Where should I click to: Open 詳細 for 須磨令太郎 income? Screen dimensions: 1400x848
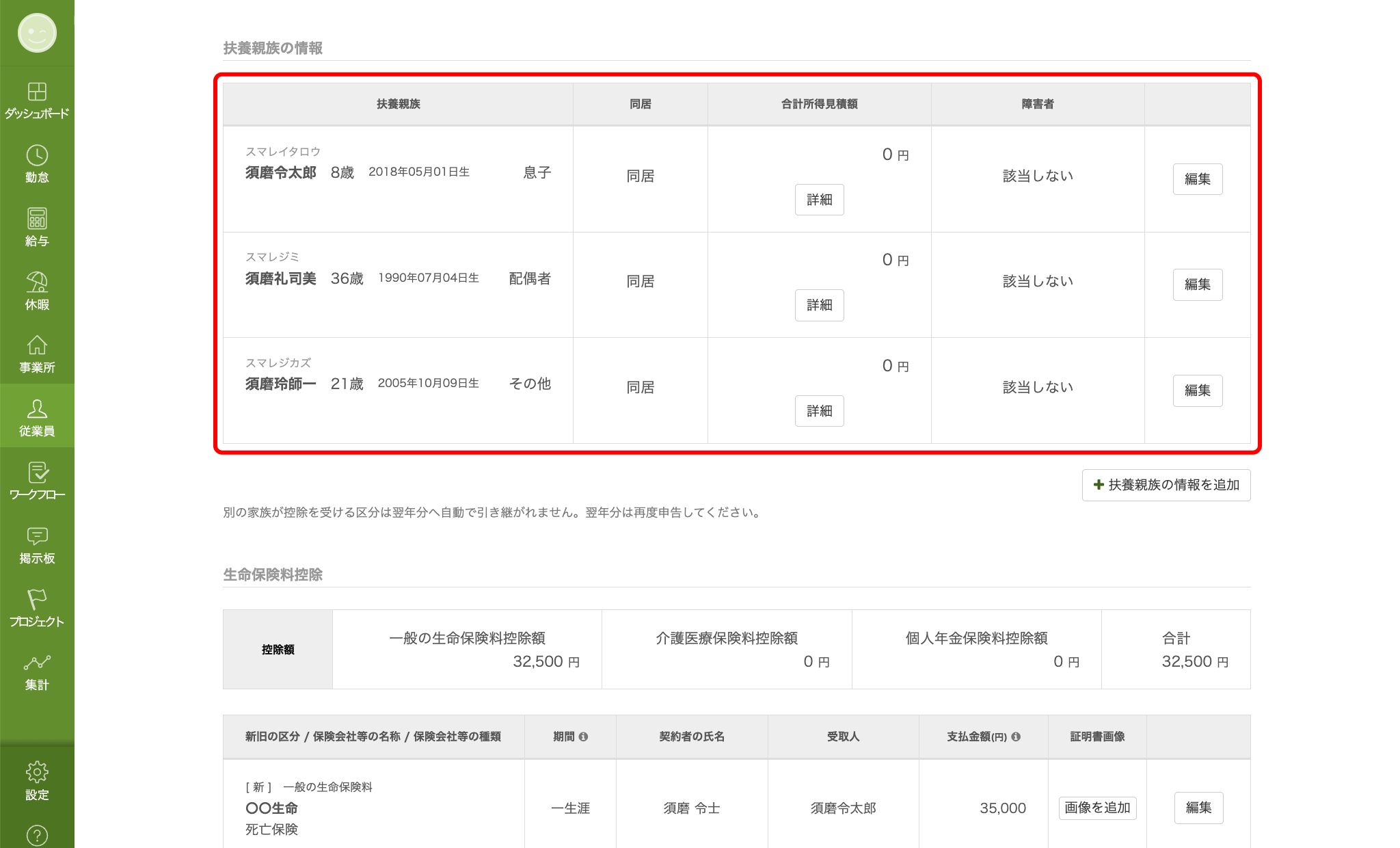point(819,200)
